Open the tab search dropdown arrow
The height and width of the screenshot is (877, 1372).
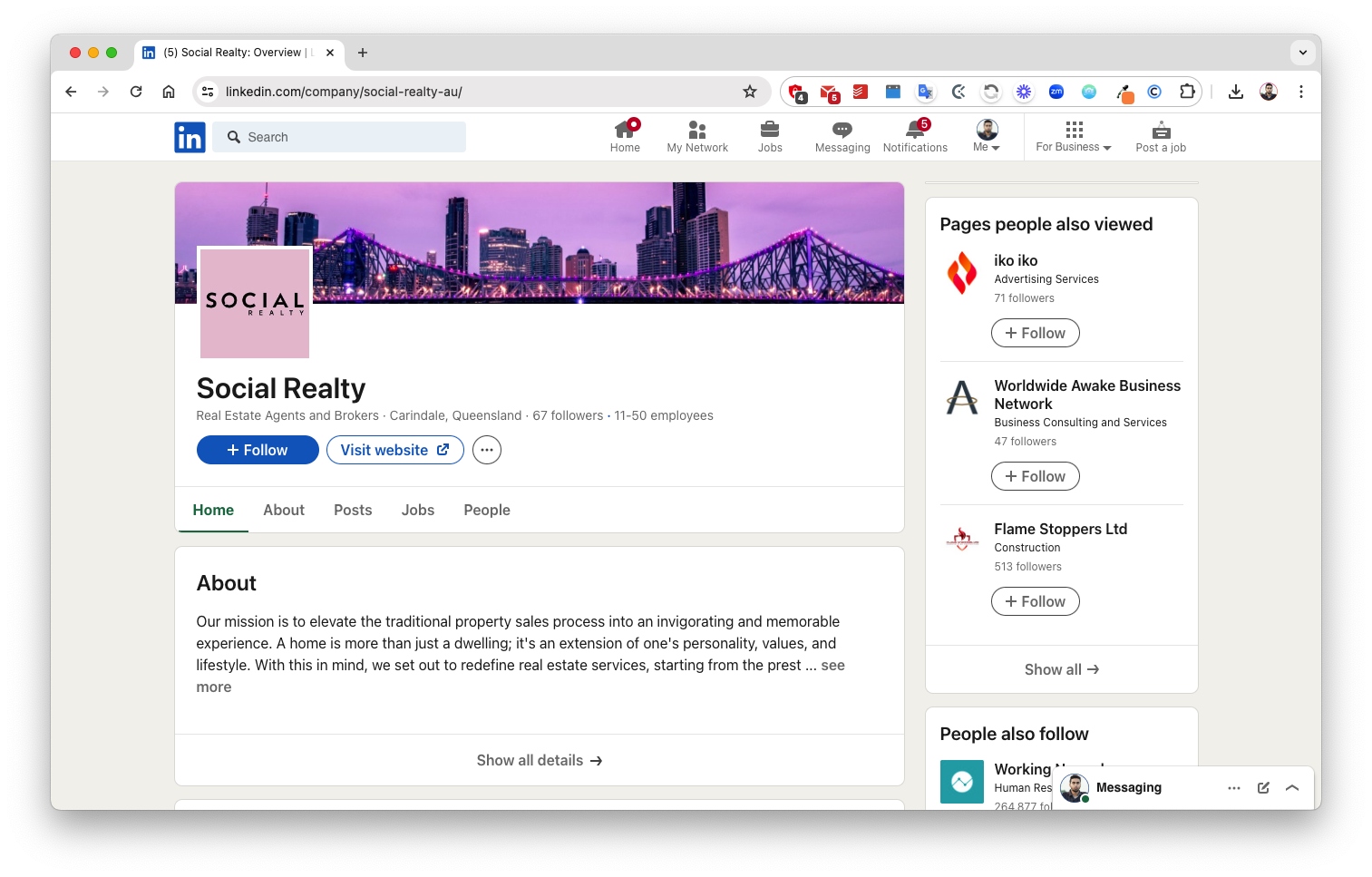pyautogui.click(x=1303, y=53)
